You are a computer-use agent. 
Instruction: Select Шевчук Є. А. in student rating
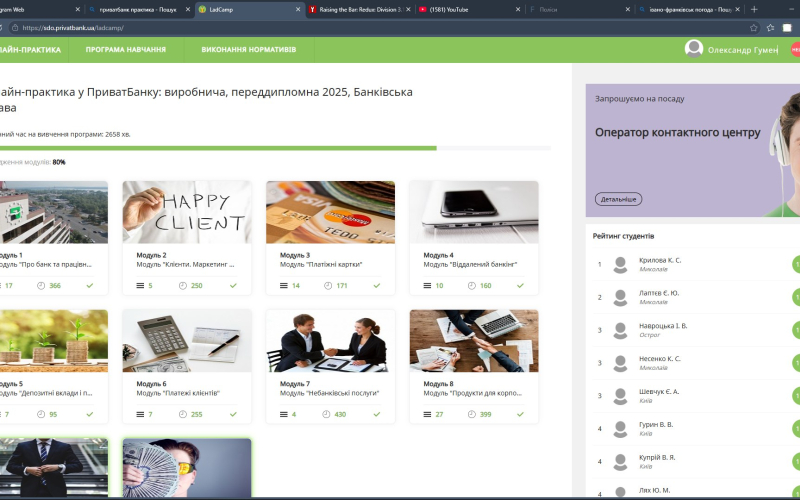click(659, 391)
